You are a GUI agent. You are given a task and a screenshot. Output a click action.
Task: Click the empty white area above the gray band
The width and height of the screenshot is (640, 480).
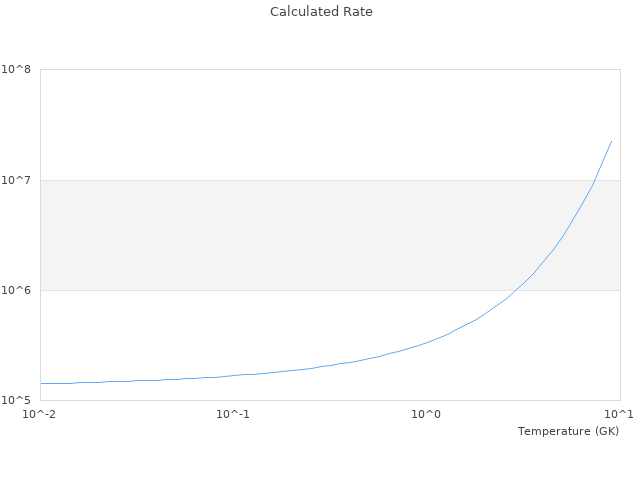coord(250,125)
